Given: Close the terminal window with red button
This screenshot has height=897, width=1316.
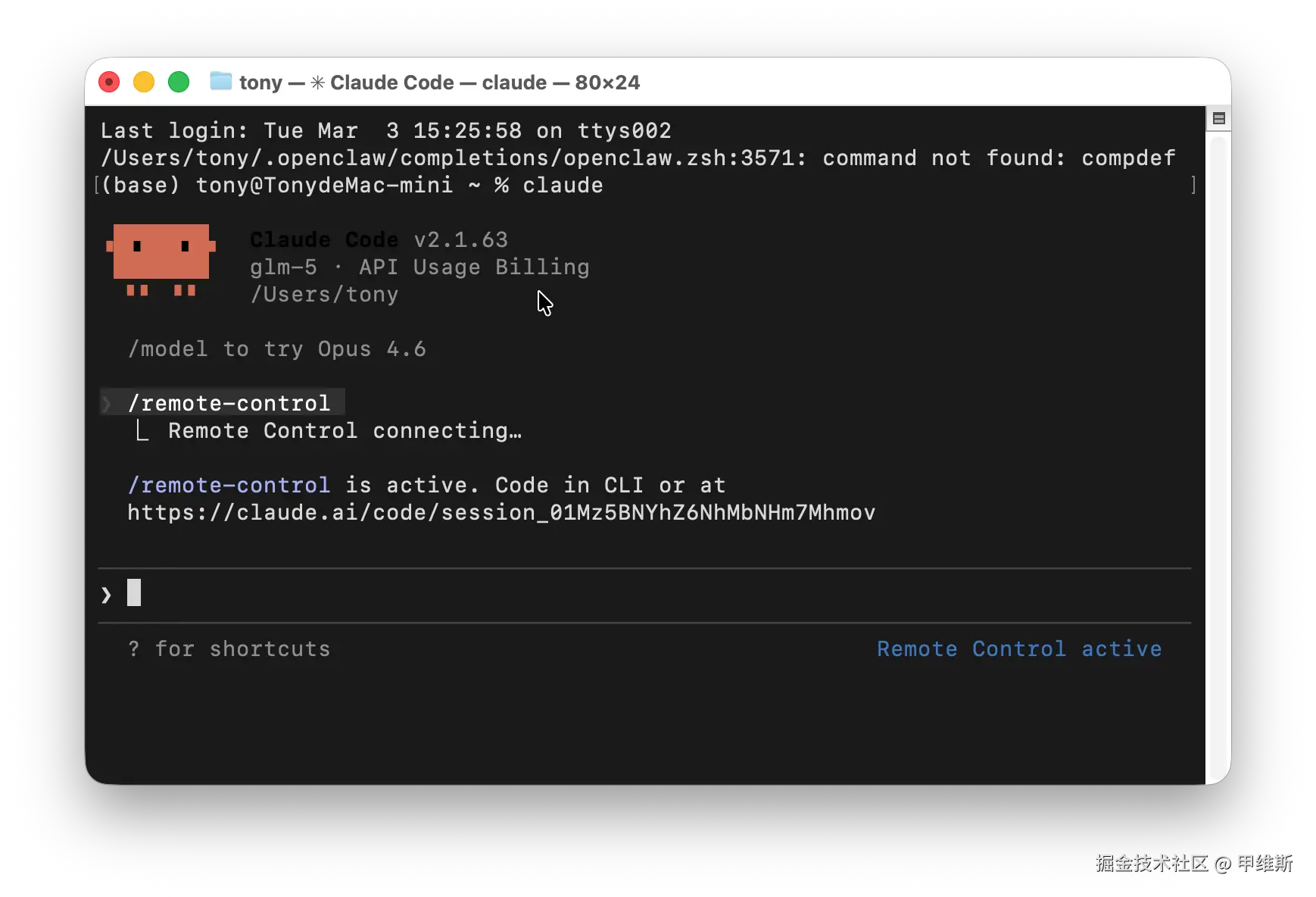Looking at the screenshot, I should coord(109,82).
